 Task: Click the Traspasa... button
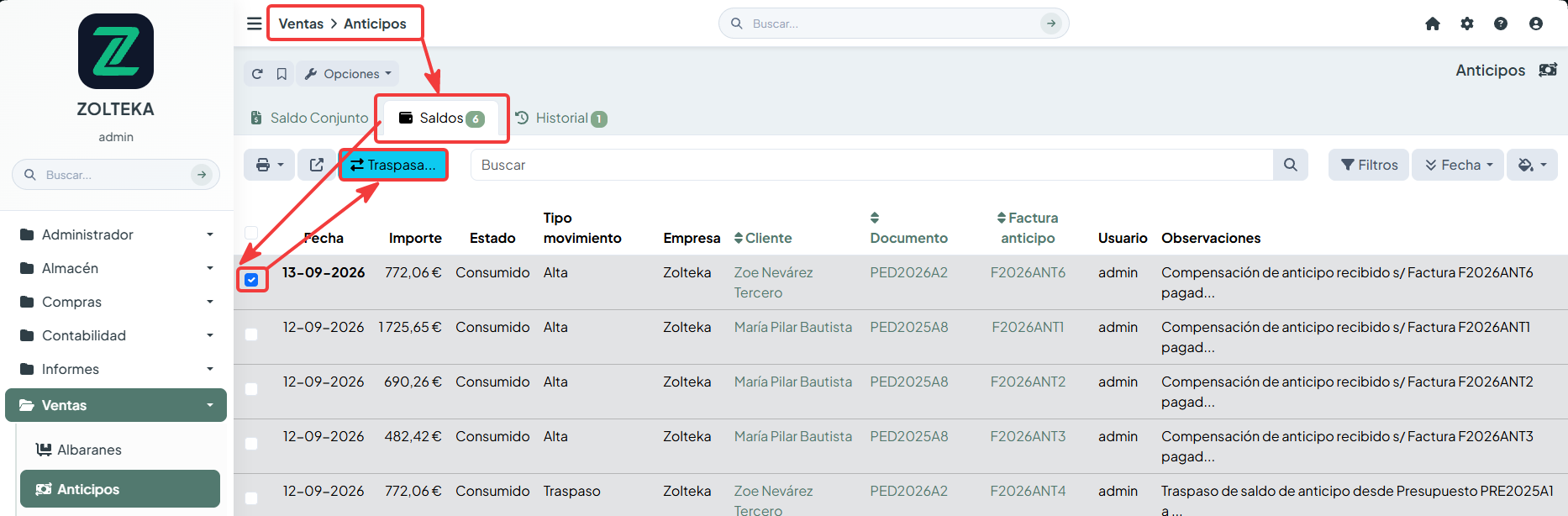393,165
